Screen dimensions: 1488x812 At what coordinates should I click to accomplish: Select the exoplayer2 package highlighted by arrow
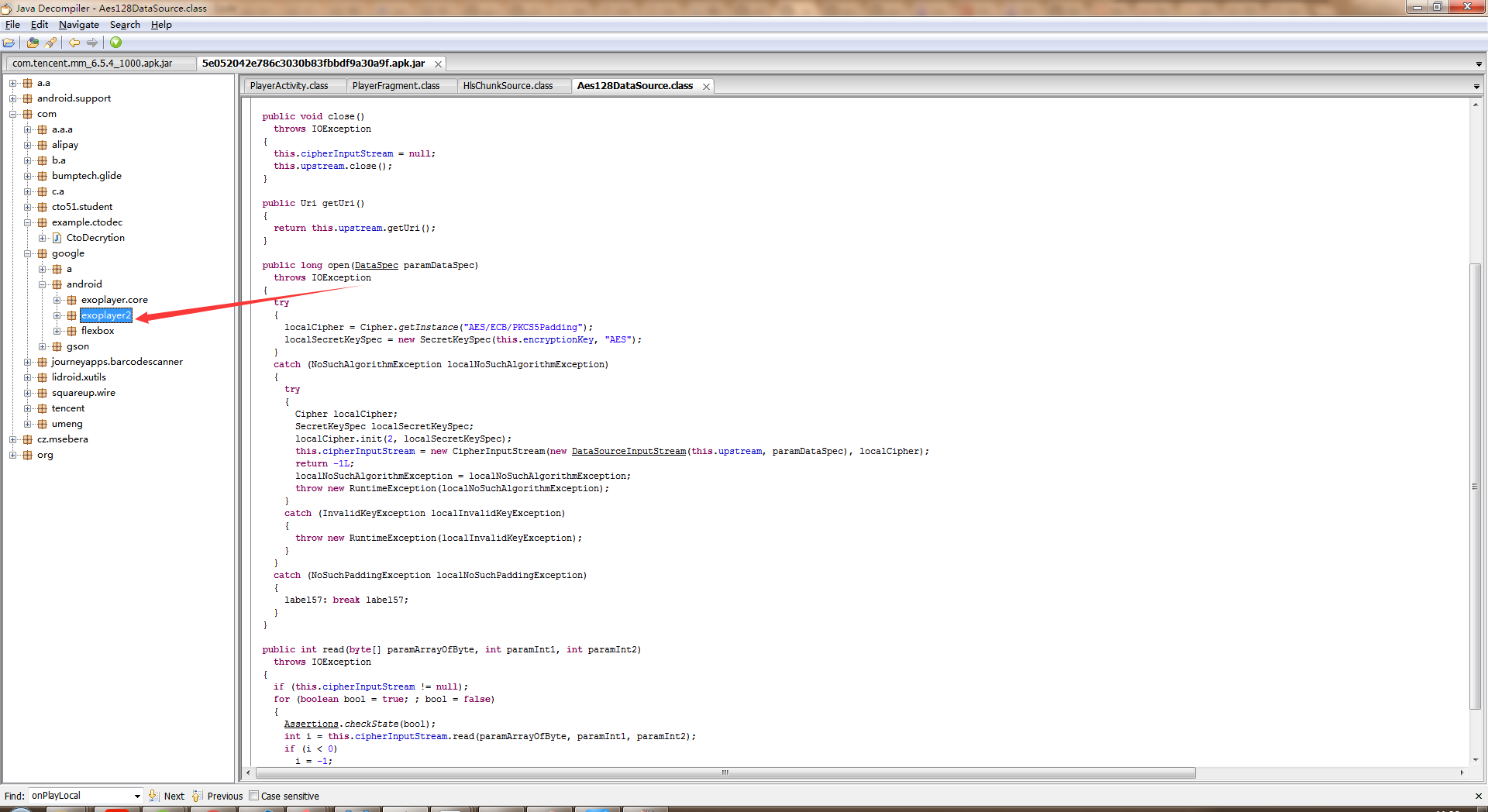pyautogui.click(x=105, y=315)
